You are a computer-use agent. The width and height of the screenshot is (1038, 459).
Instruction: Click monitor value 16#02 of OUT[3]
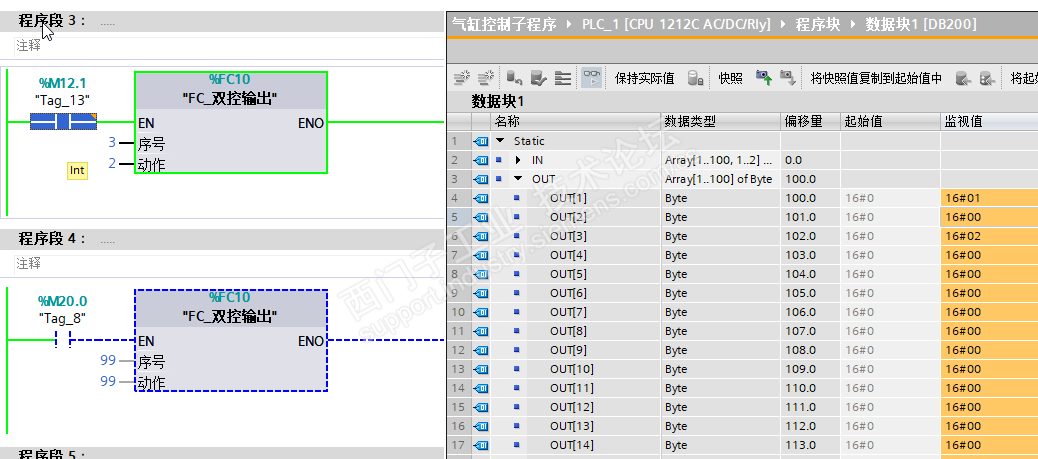989,236
